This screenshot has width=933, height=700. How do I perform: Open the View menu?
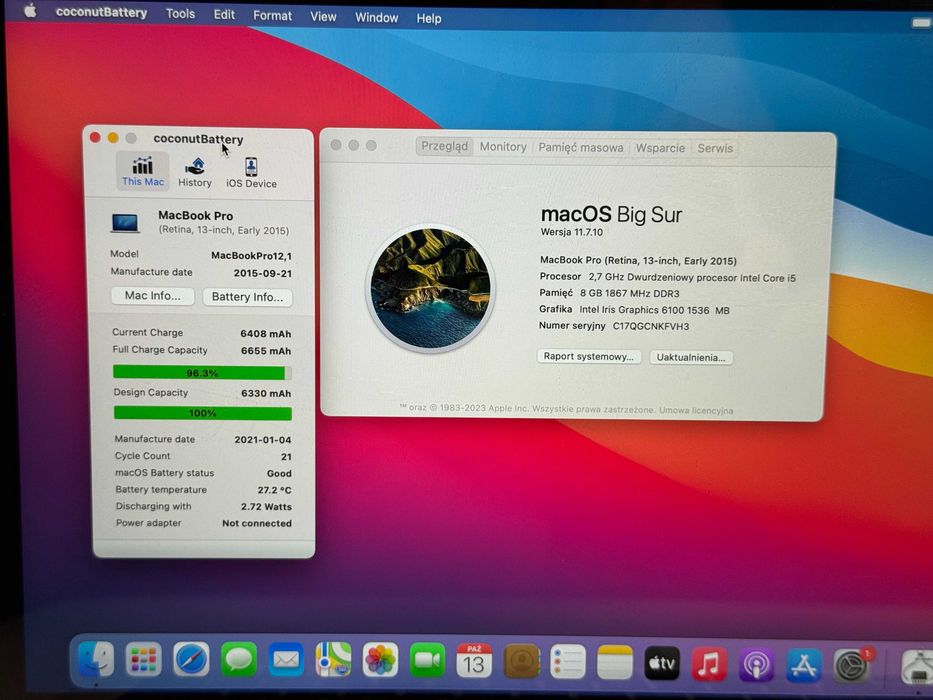pos(323,17)
